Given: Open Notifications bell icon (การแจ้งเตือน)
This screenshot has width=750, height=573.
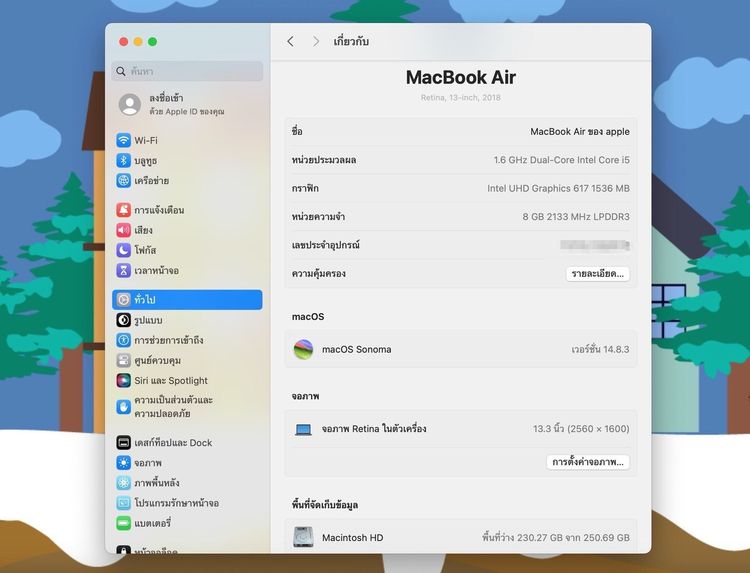Looking at the screenshot, I should pos(123,209).
